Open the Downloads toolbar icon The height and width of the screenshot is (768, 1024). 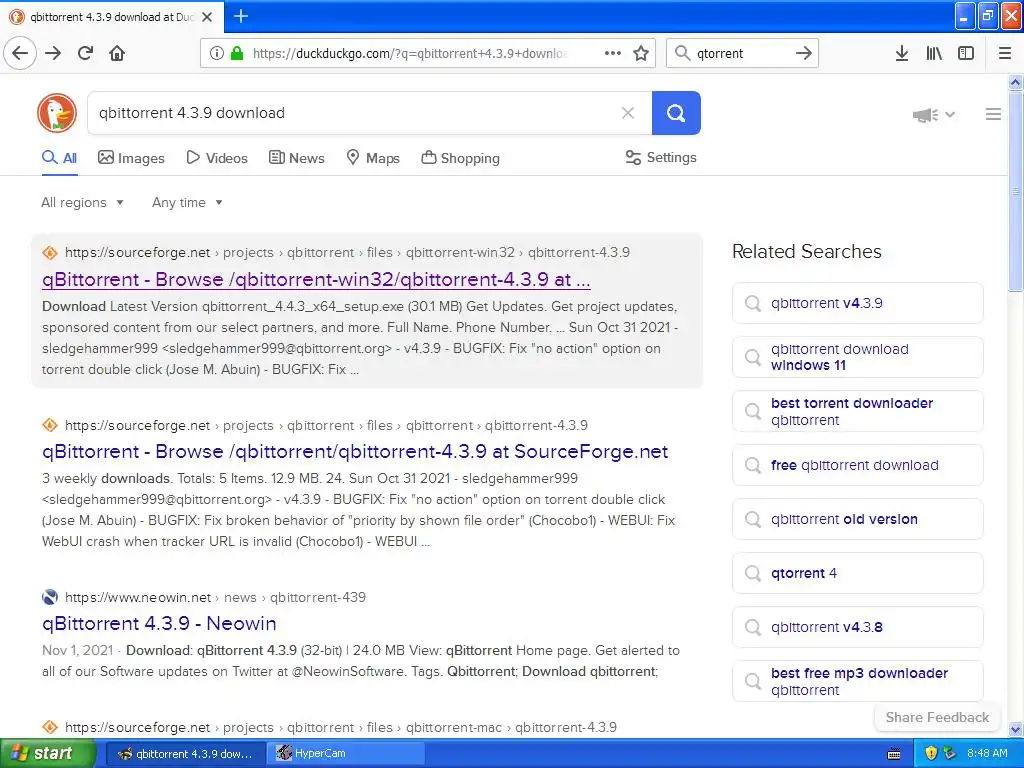click(901, 53)
